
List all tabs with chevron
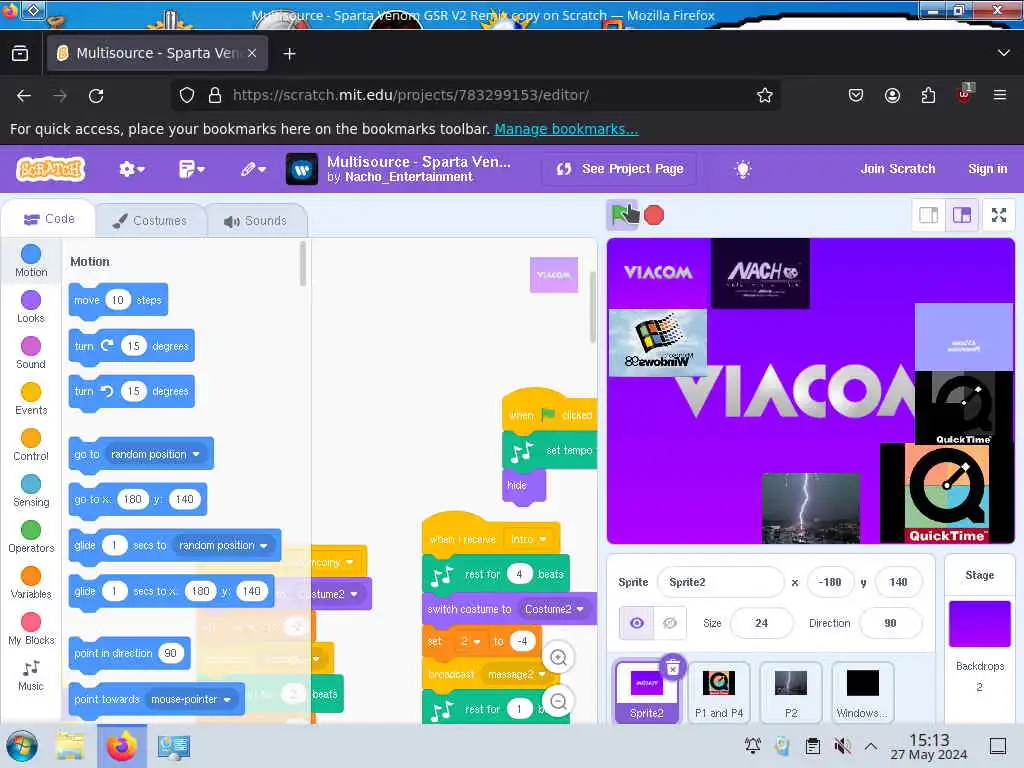coord(1003,54)
